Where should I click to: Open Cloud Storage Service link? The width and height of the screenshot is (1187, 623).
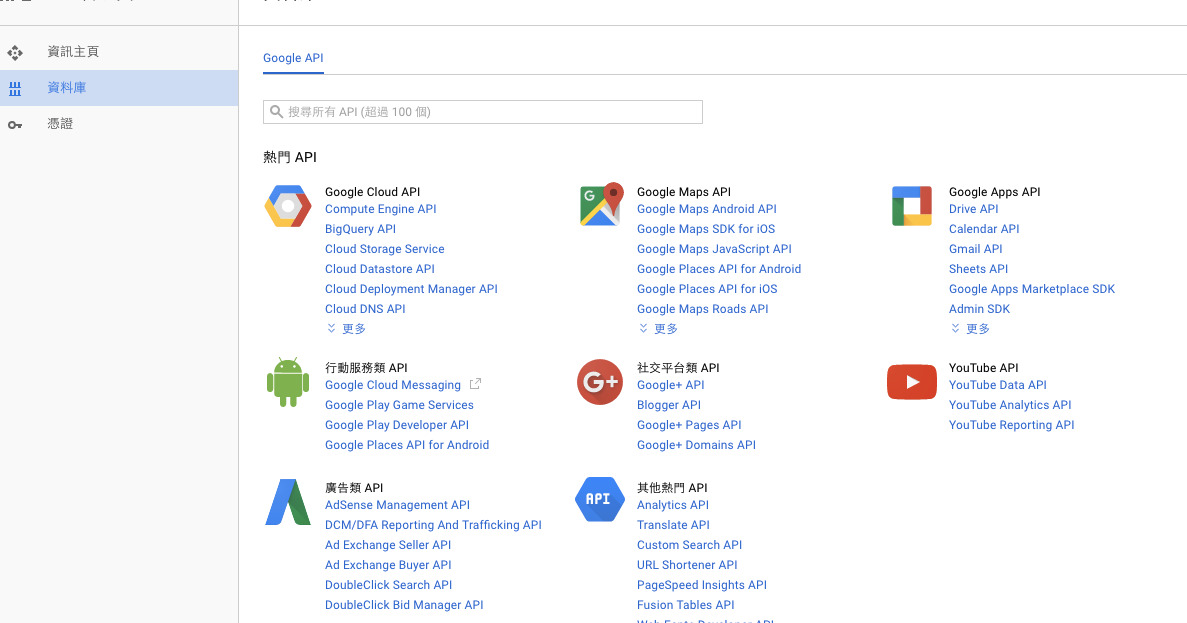385,249
